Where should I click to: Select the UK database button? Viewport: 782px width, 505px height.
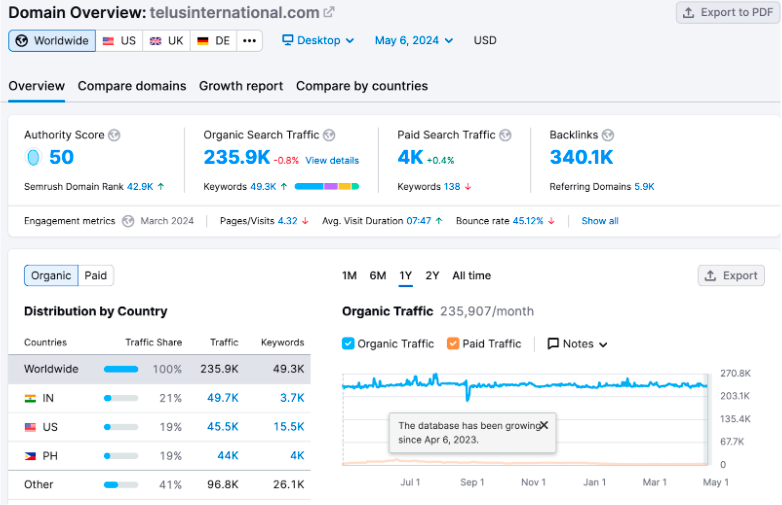(167, 40)
